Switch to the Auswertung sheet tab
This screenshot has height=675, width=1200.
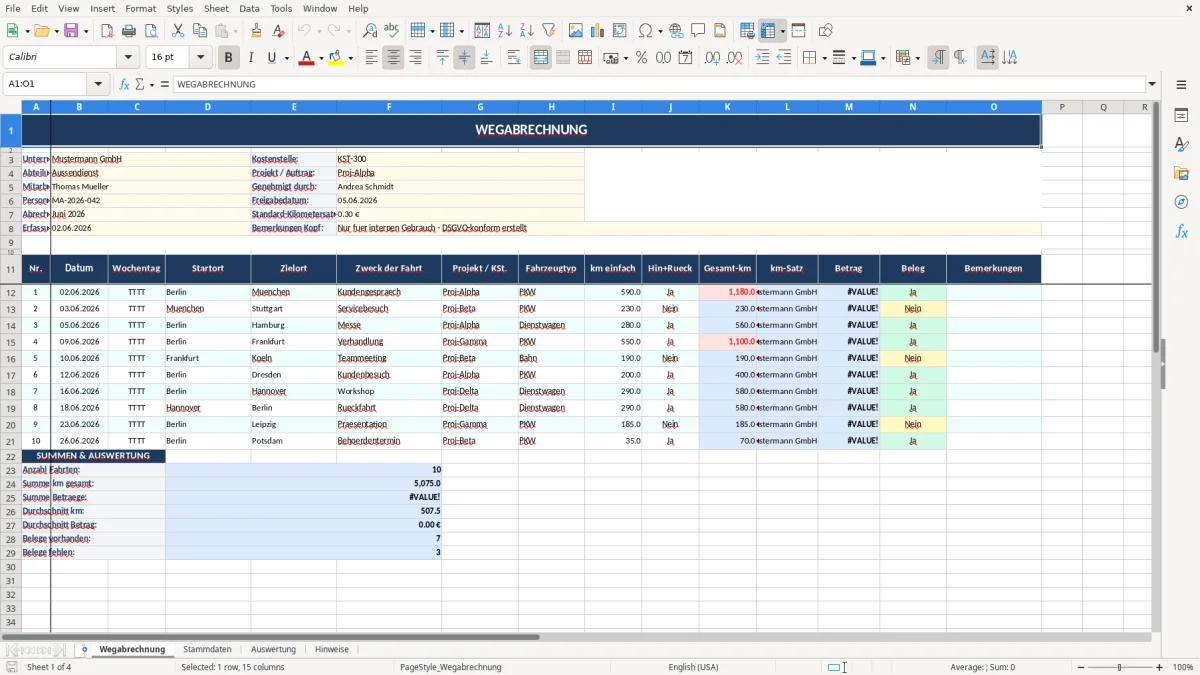pyautogui.click(x=273, y=650)
